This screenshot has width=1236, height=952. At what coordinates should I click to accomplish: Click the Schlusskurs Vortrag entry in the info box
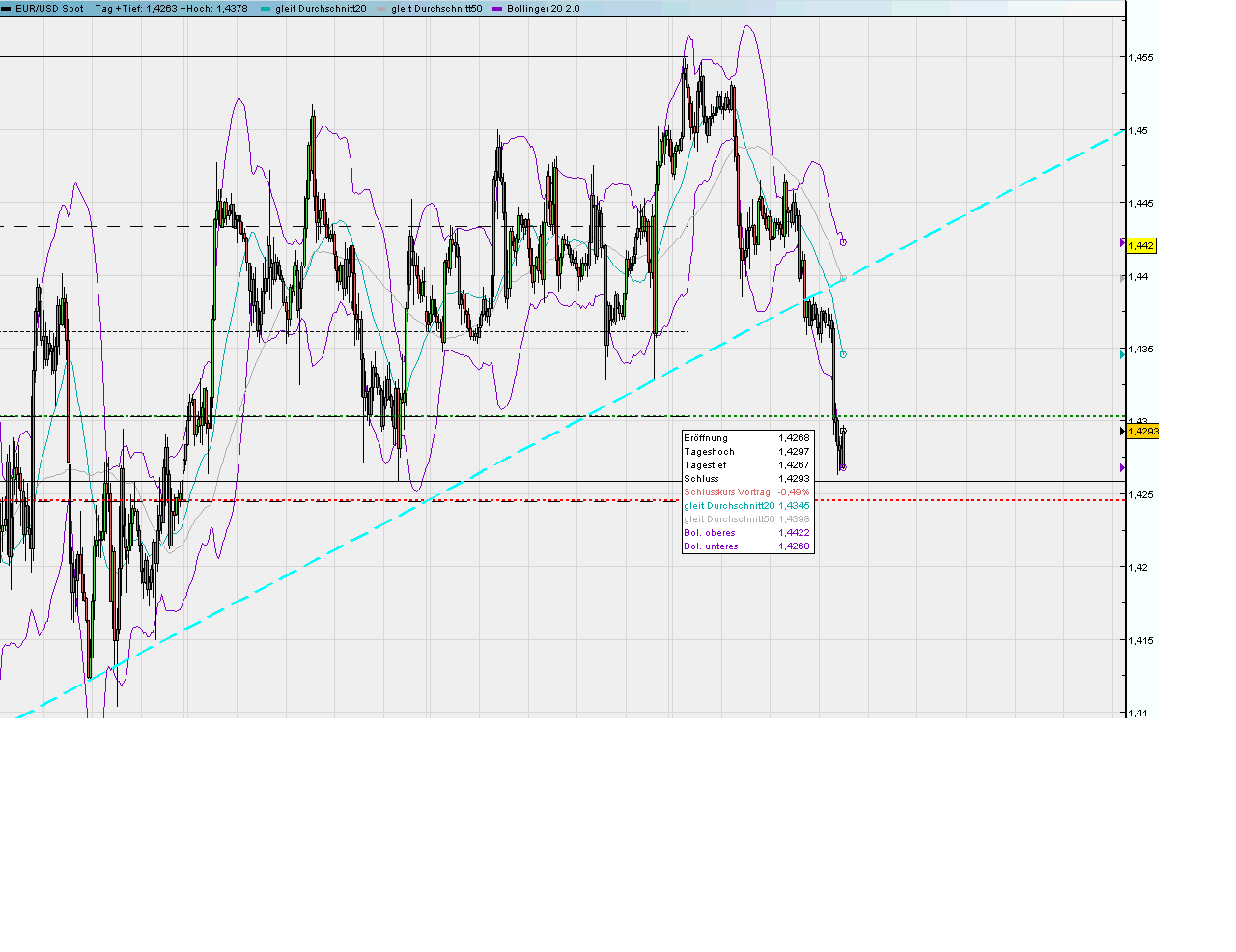tap(726, 491)
